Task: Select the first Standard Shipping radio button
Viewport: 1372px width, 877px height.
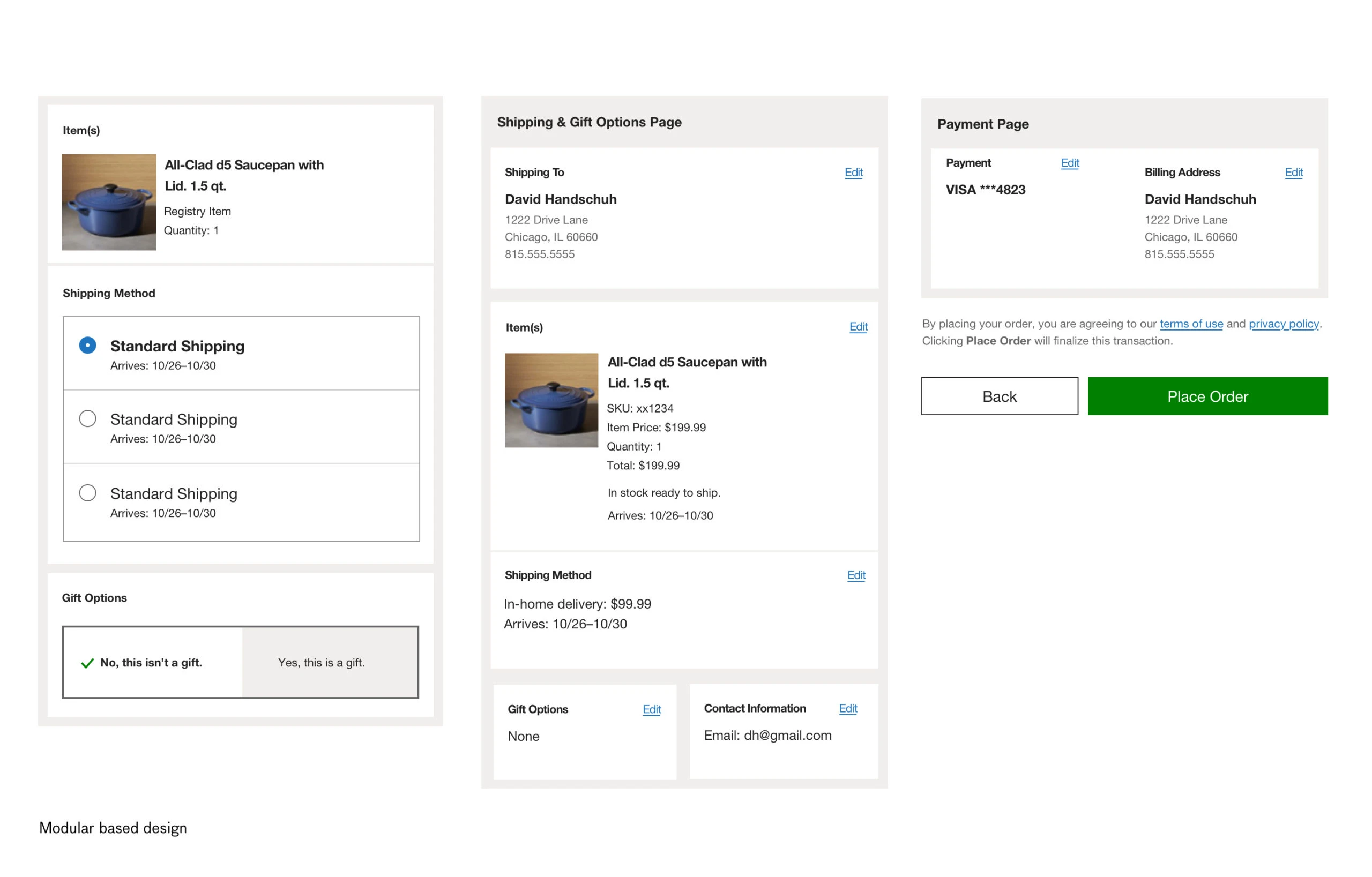Action: coord(87,345)
